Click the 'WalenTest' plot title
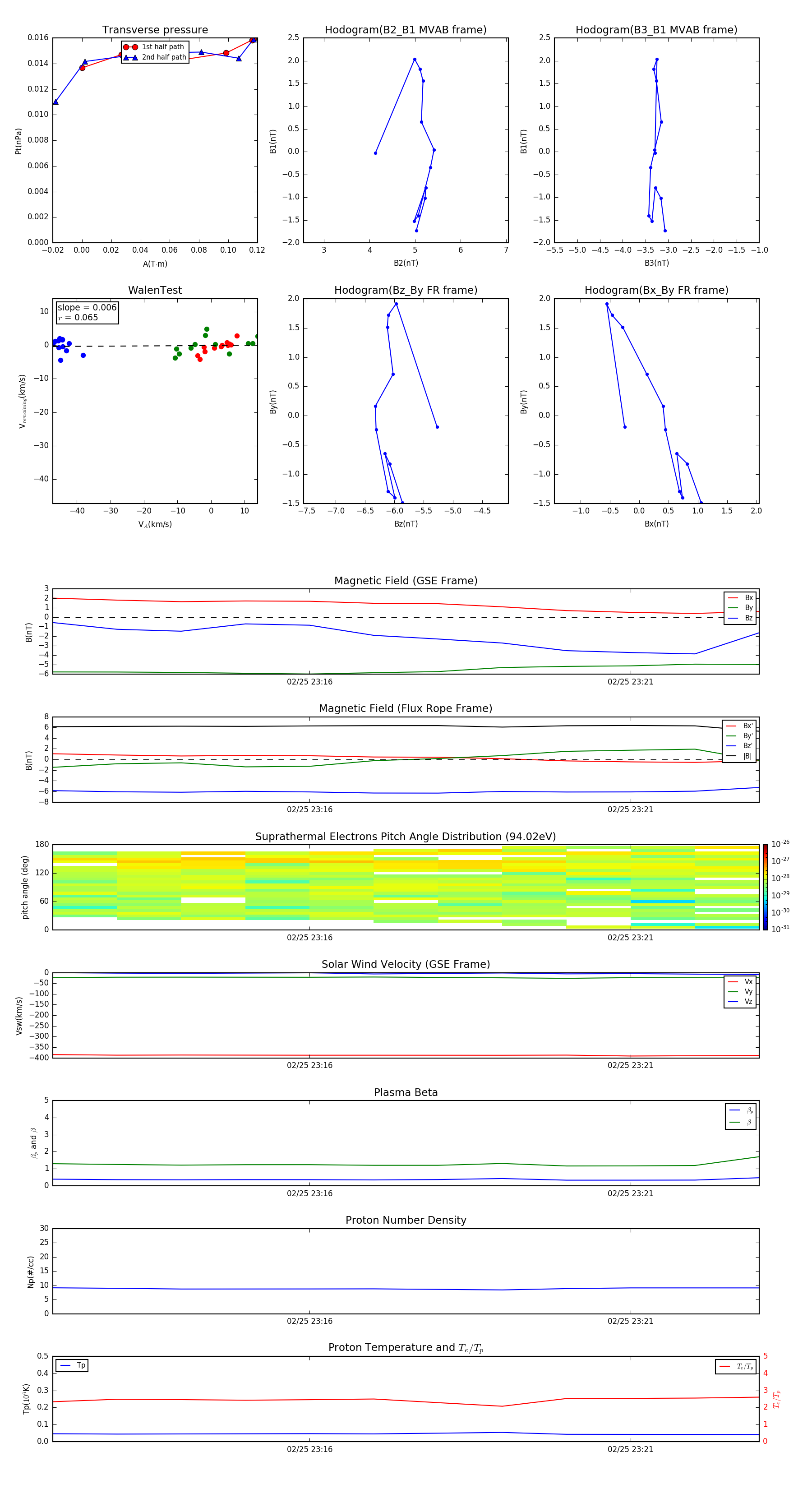The width and height of the screenshot is (812, 1489). tap(155, 290)
